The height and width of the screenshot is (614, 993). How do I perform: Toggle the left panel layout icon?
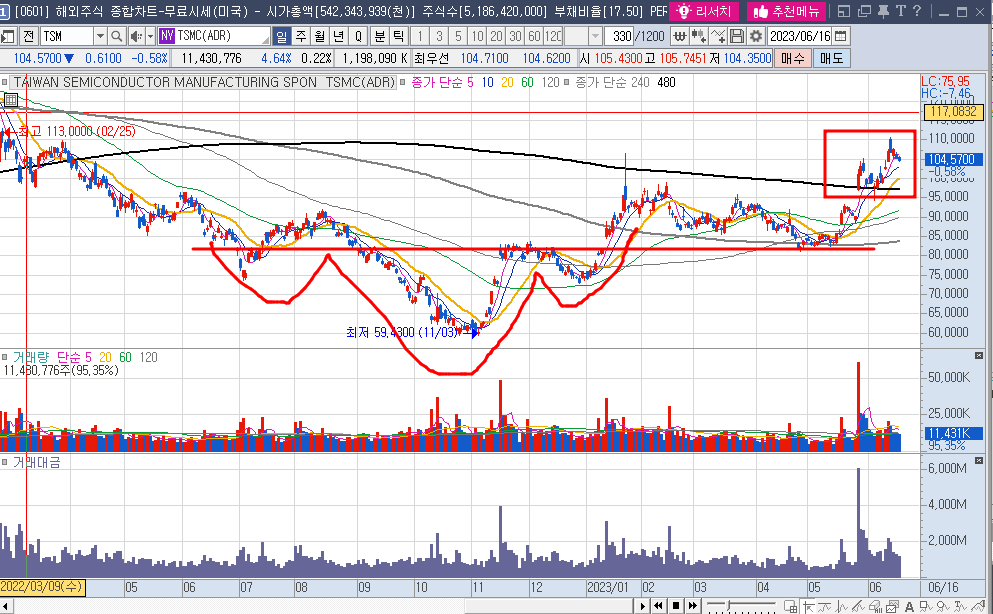(x=8, y=36)
